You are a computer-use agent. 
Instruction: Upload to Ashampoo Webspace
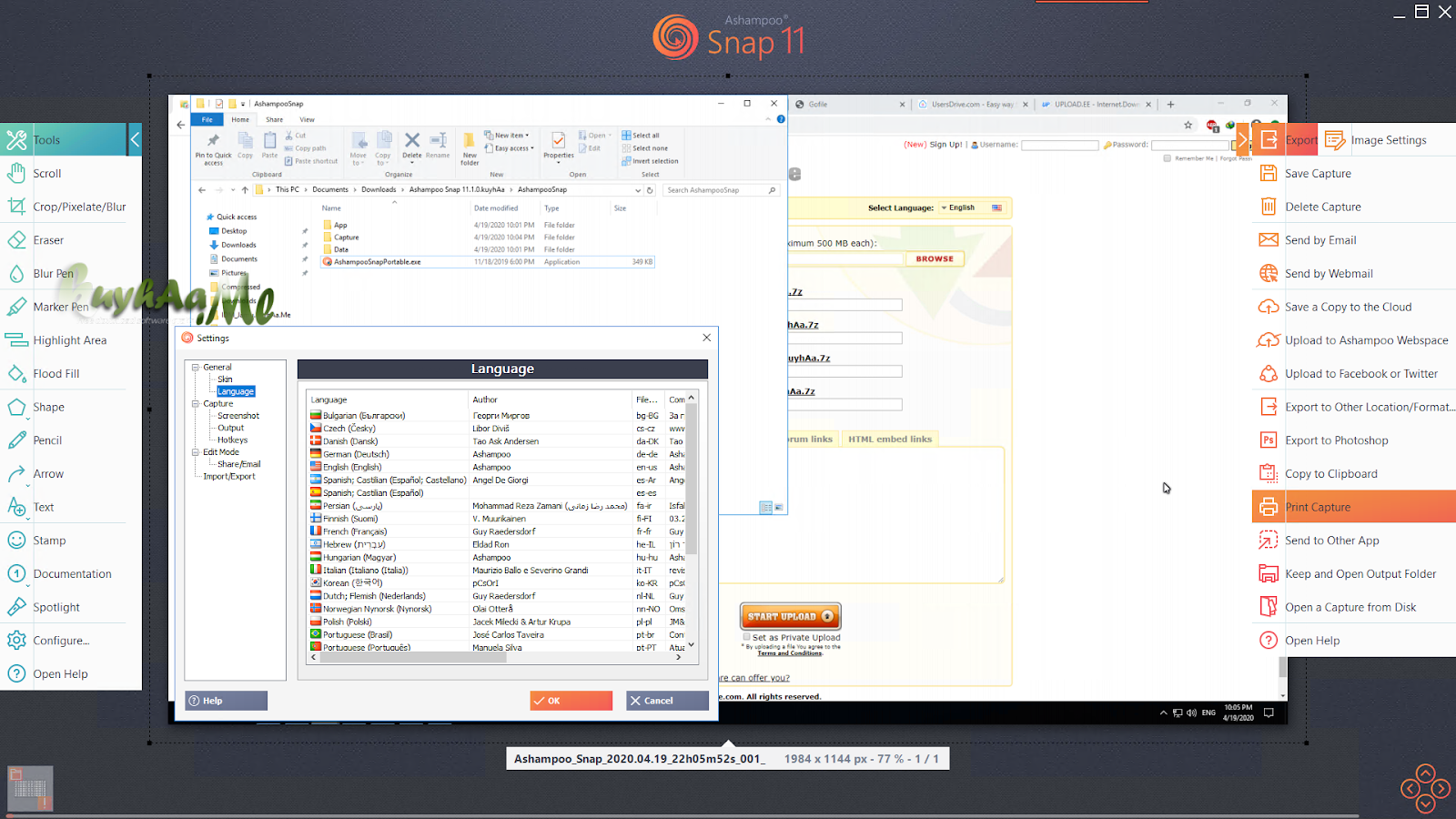(x=1354, y=340)
